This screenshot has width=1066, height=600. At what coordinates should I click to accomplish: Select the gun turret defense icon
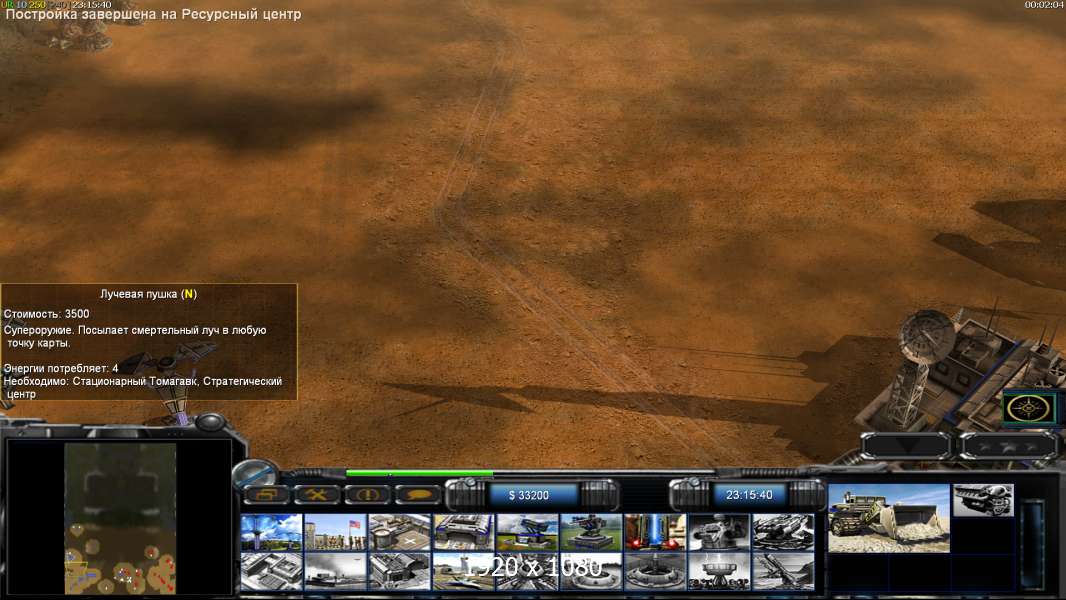pyautogui.click(x=591, y=532)
